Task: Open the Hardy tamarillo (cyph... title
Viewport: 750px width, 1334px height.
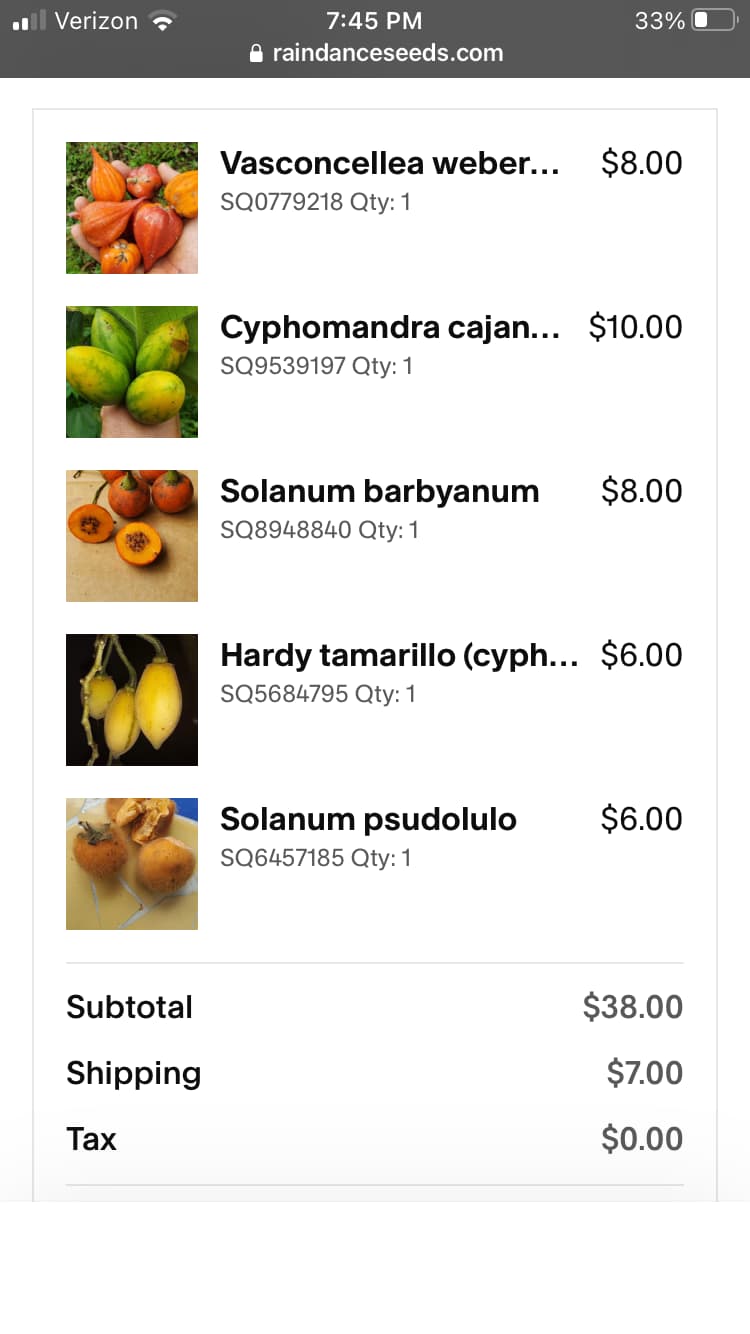Action: (398, 655)
